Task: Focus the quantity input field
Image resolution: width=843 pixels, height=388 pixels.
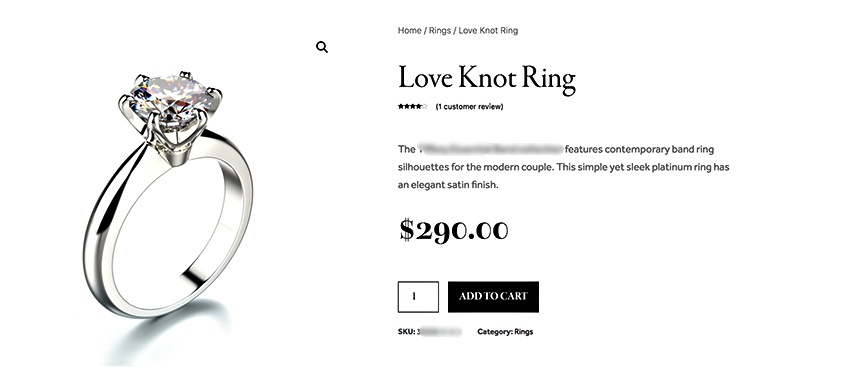Action: 418,297
